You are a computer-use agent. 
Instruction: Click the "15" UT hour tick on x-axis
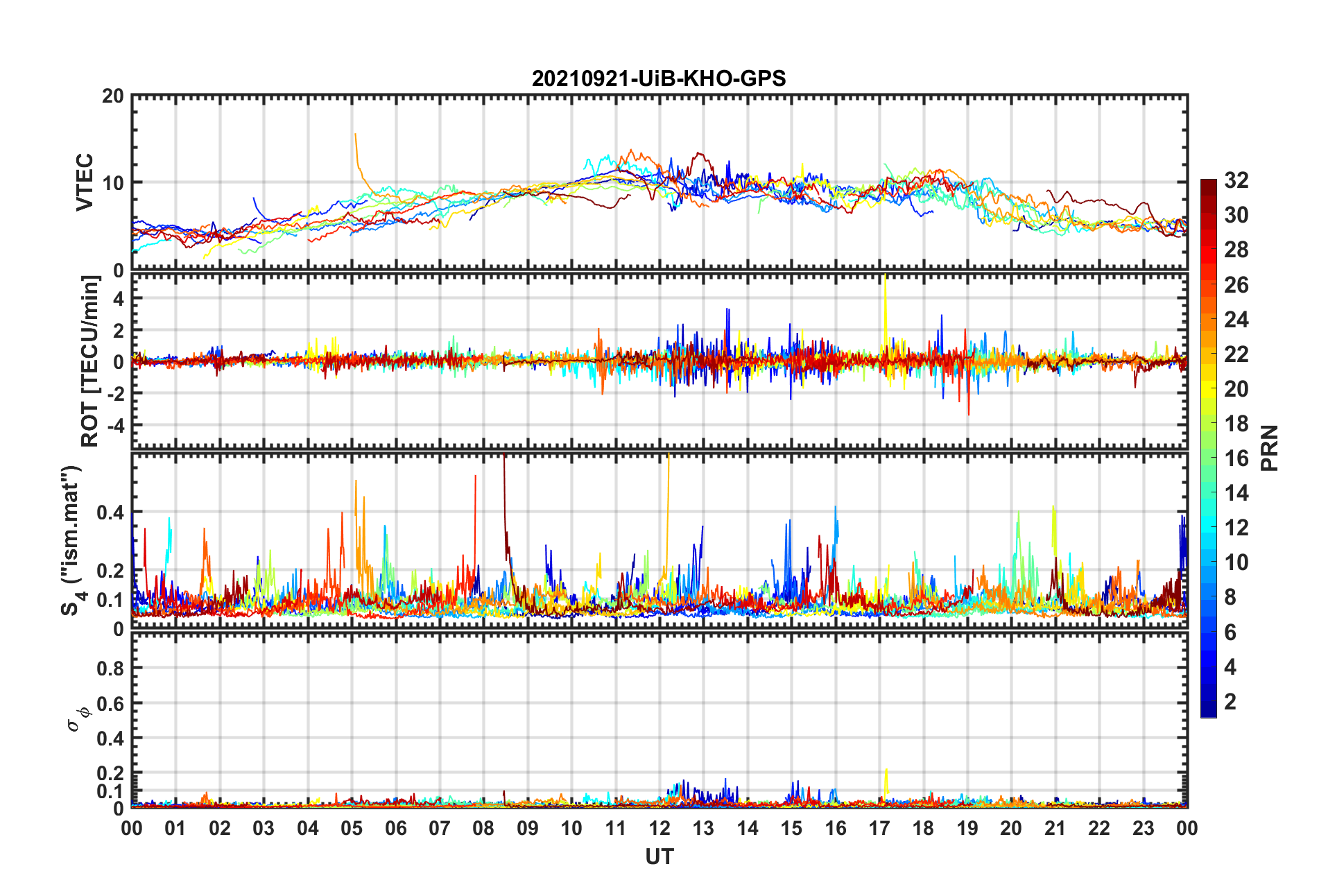pos(791,828)
